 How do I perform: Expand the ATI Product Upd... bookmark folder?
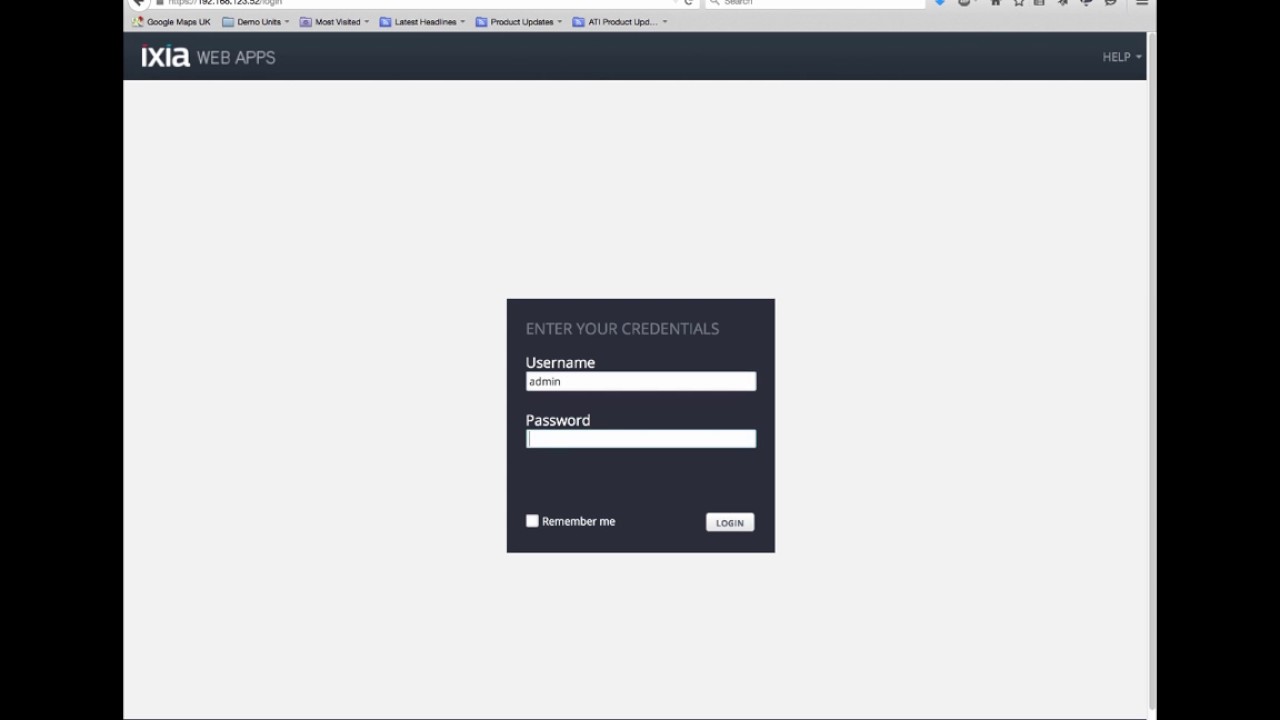(620, 22)
